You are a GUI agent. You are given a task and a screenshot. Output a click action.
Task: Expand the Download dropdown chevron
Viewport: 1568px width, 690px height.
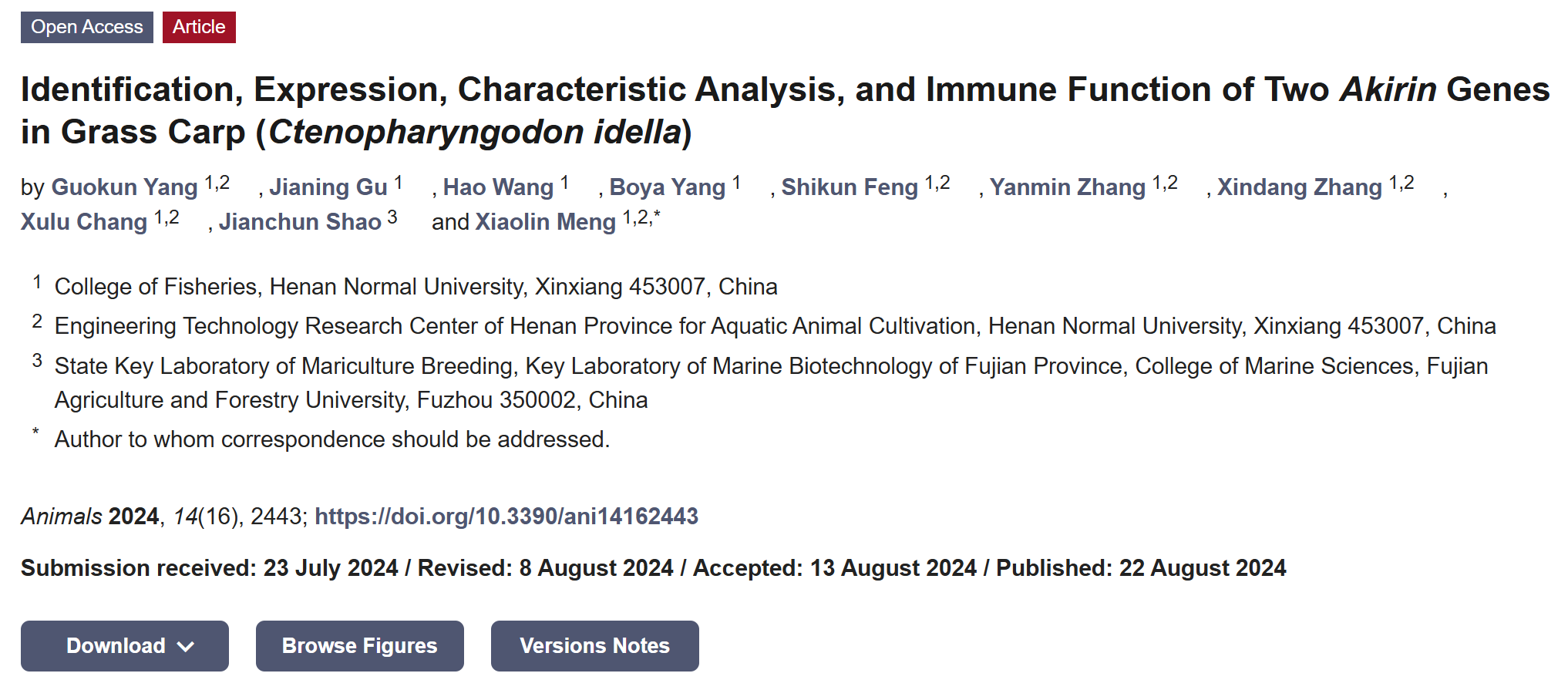tap(186, 646)
